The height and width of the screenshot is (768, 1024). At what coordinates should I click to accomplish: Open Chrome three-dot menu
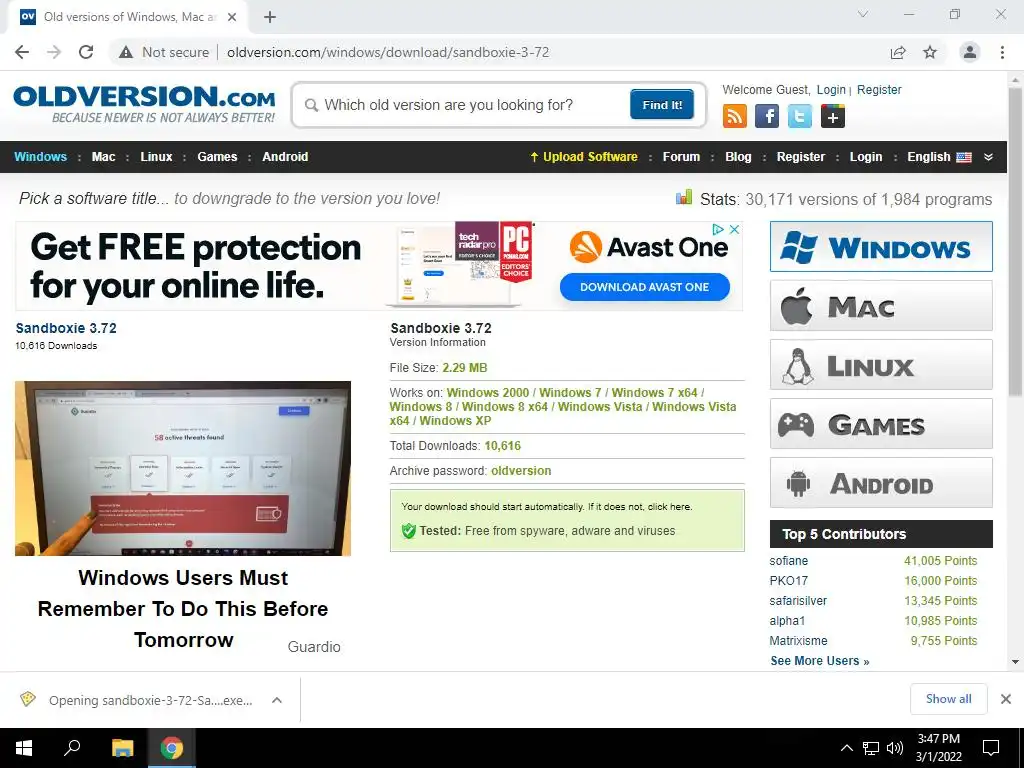click(1002, 52)
